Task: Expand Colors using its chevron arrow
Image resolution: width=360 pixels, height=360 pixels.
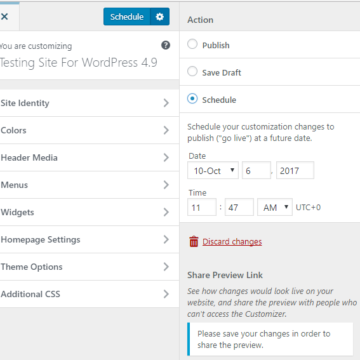Action: point(166,130)
